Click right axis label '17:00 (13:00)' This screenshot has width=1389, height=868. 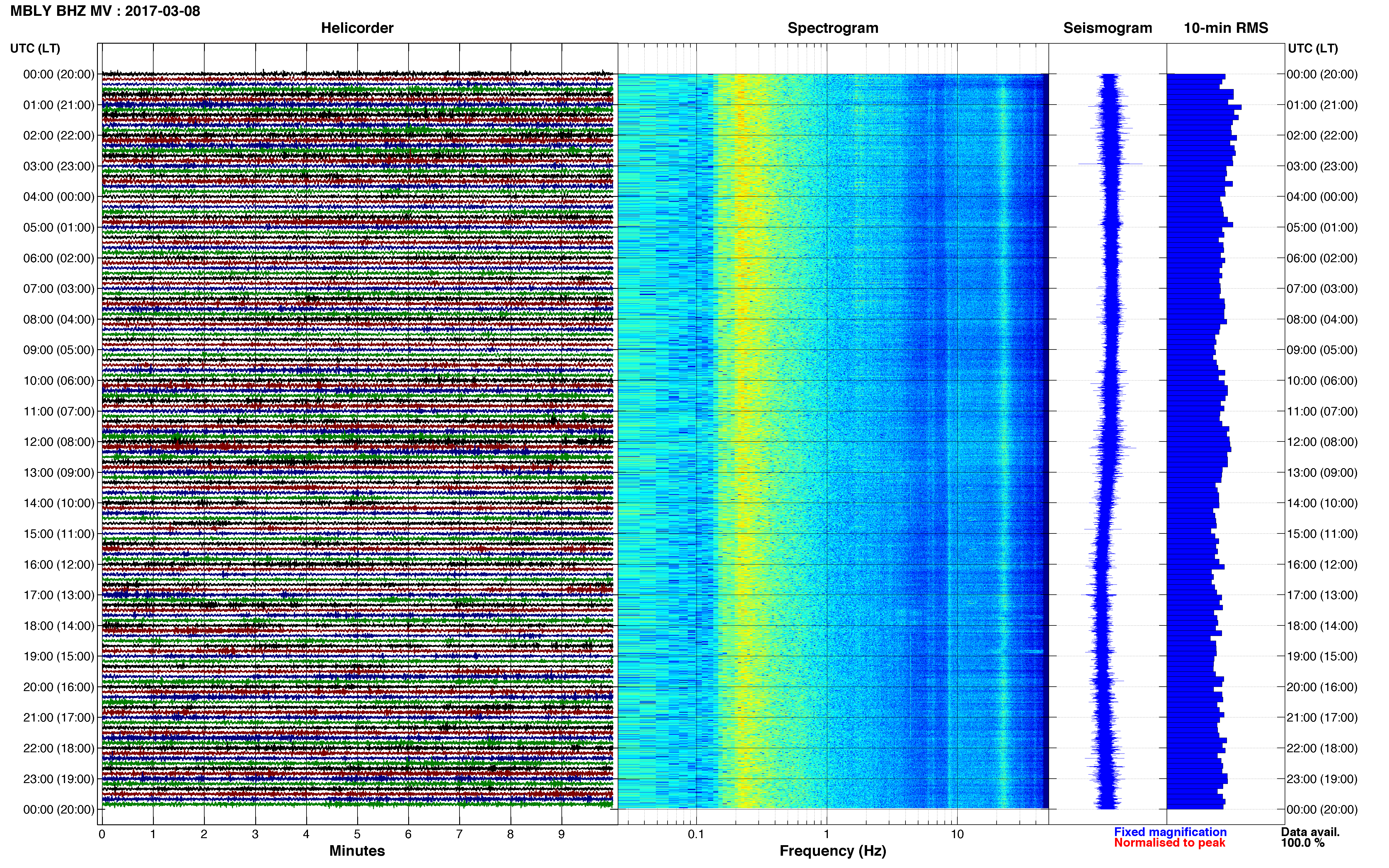pyautogui.click(x=1322, y=595)
